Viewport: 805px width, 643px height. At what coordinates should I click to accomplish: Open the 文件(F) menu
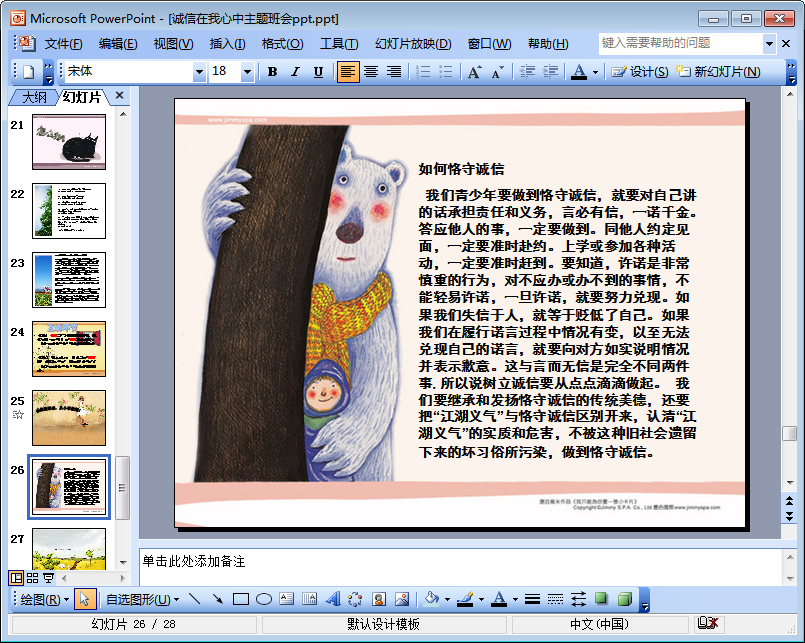(x=63, y=44)
